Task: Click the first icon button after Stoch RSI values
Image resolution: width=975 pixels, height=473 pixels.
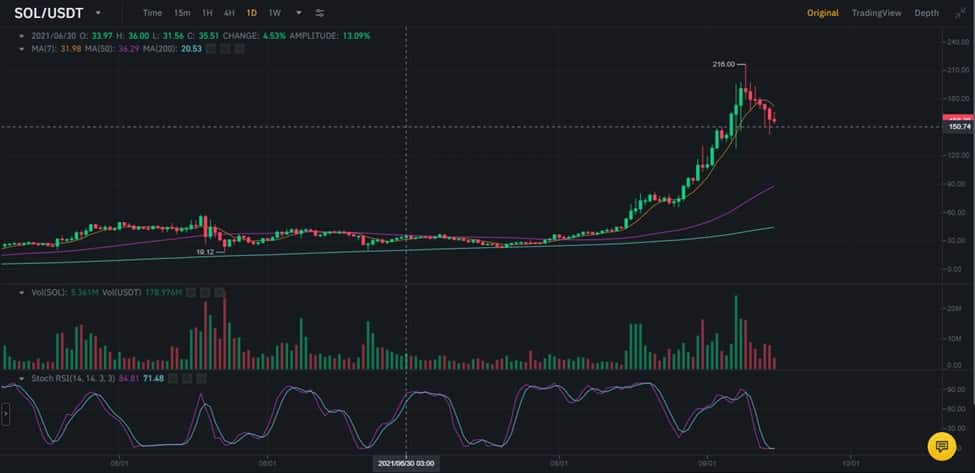Action: click(173, 378)
